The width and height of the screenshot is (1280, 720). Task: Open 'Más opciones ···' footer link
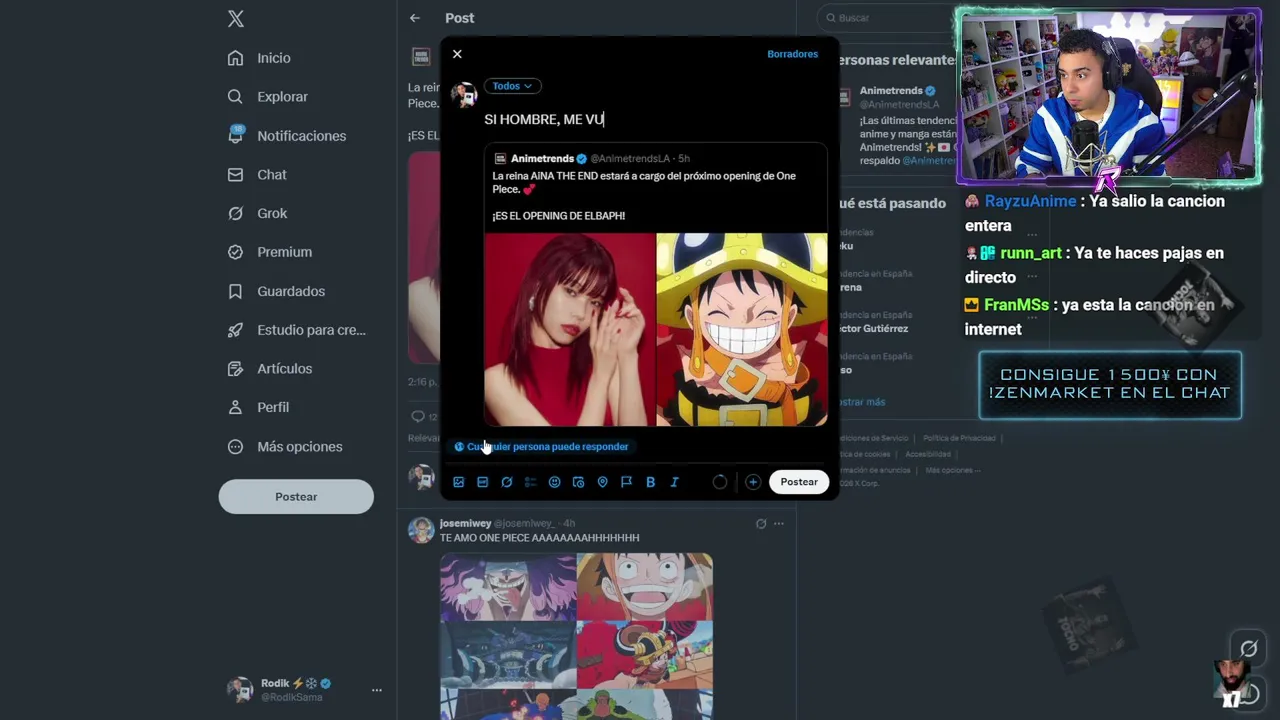[x=951, y=470]
